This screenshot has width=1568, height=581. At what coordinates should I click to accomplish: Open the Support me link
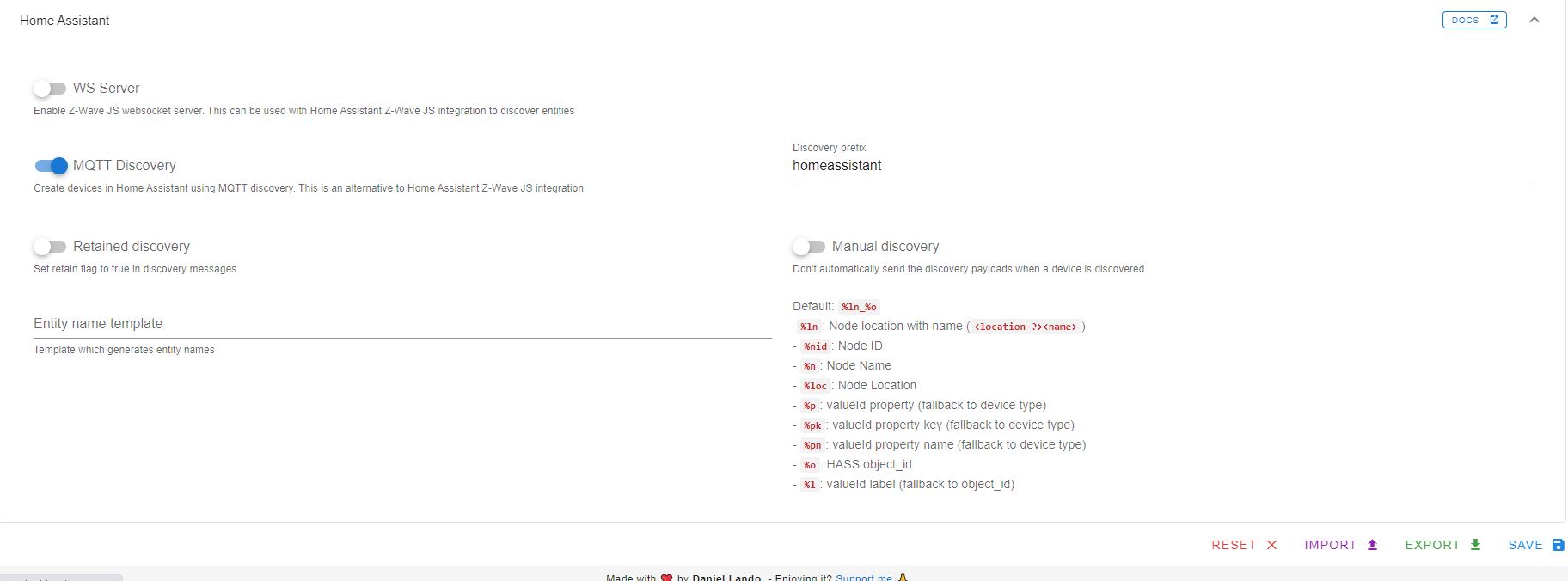point(863,578)
